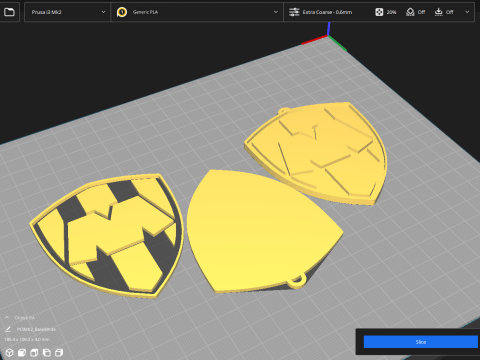
Task: Click the pencil rename job icon
Action: click(x=8, y=329)
